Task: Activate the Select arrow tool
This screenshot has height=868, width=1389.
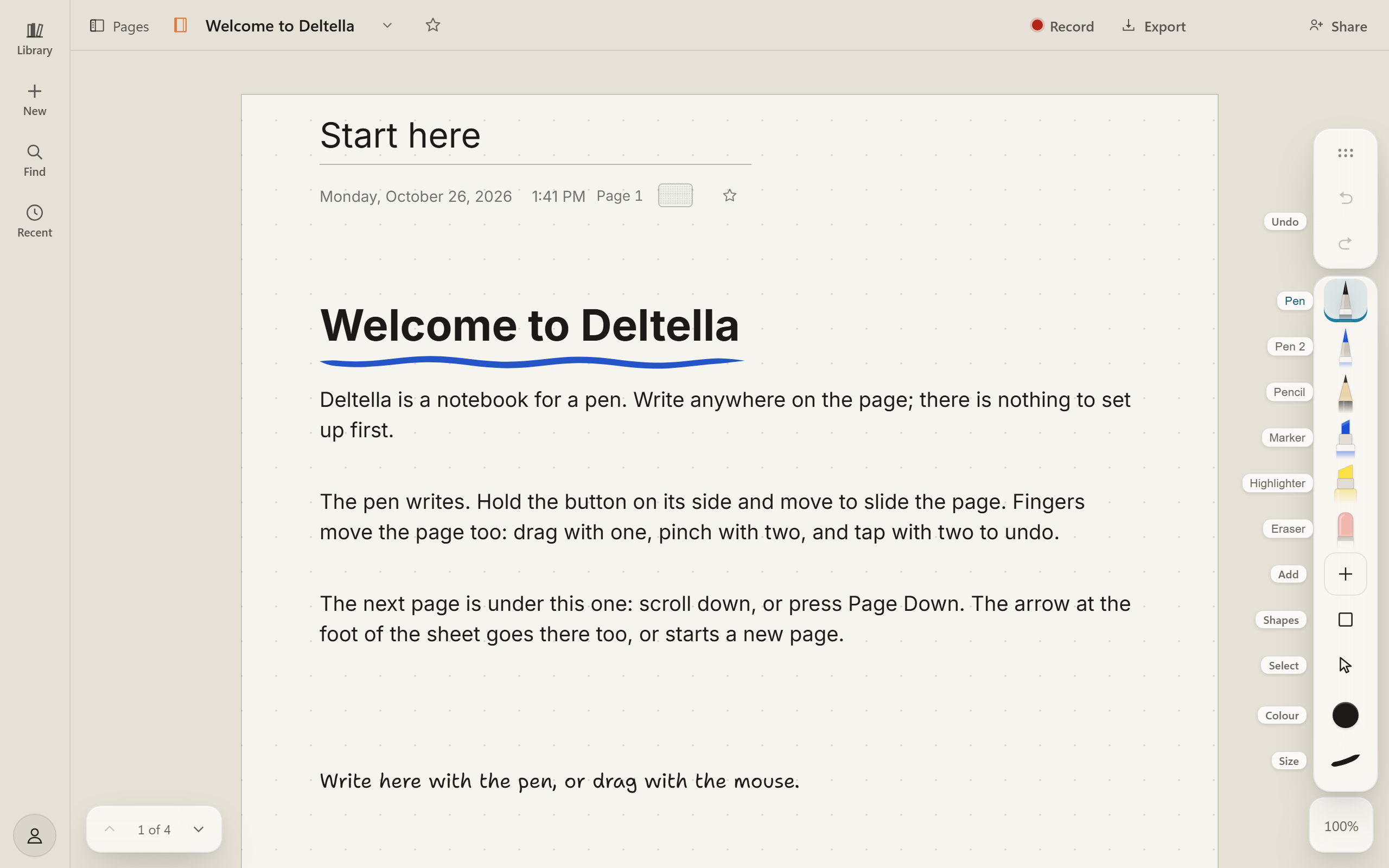Action: click(x=1346, y=665)
